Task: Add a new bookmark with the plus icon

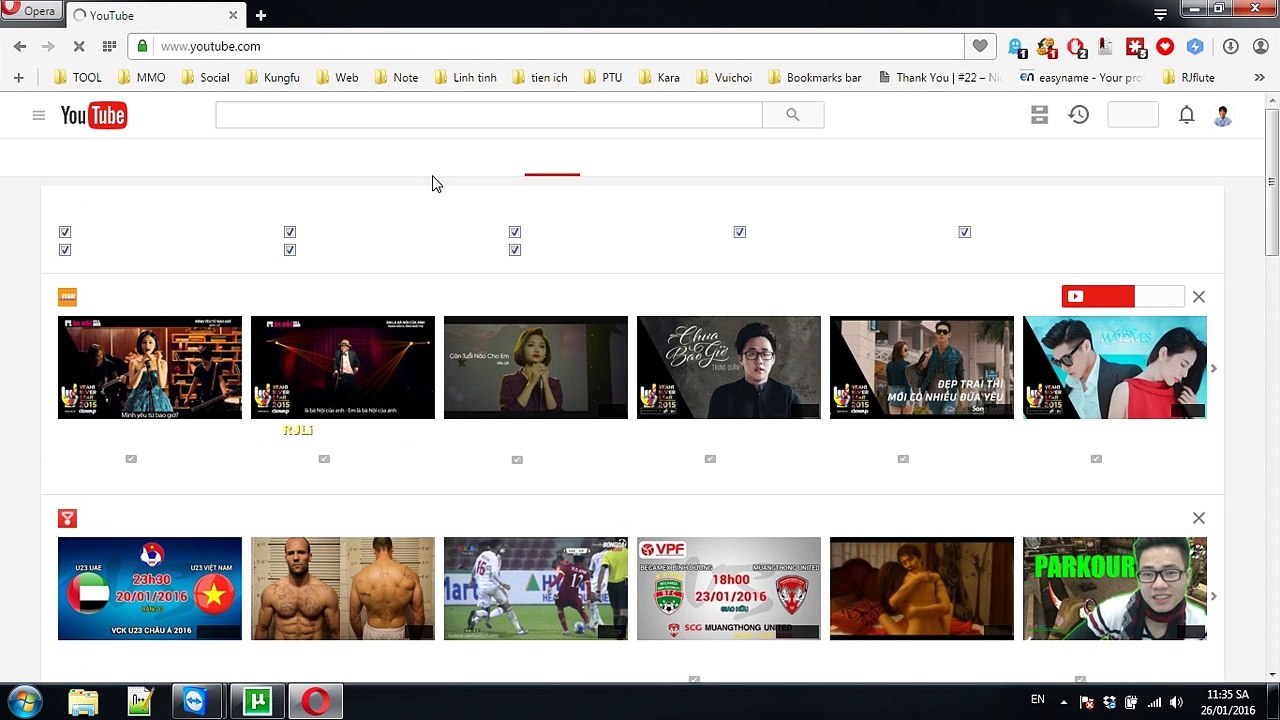Action: coord(18,77)
